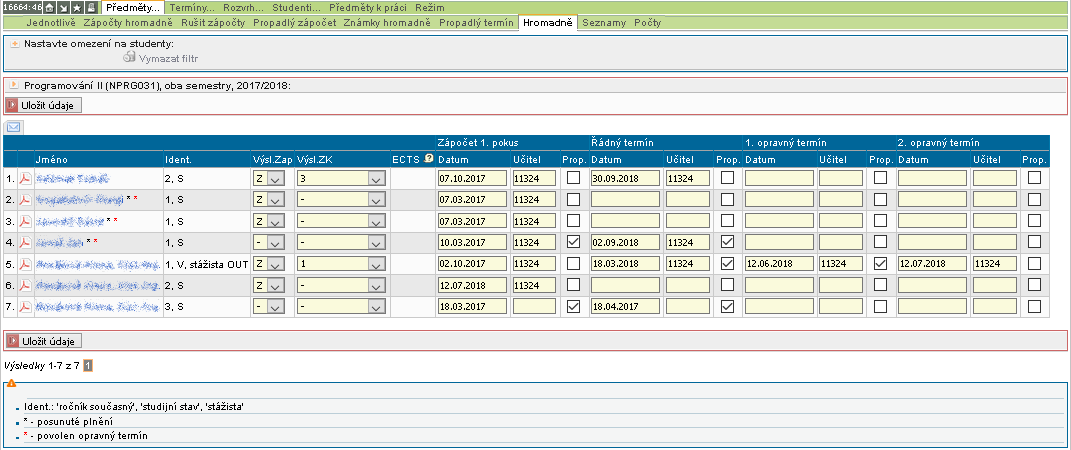1071x450 pixels.
Task: Click the home icon in top bar
Action: (50, 7)
